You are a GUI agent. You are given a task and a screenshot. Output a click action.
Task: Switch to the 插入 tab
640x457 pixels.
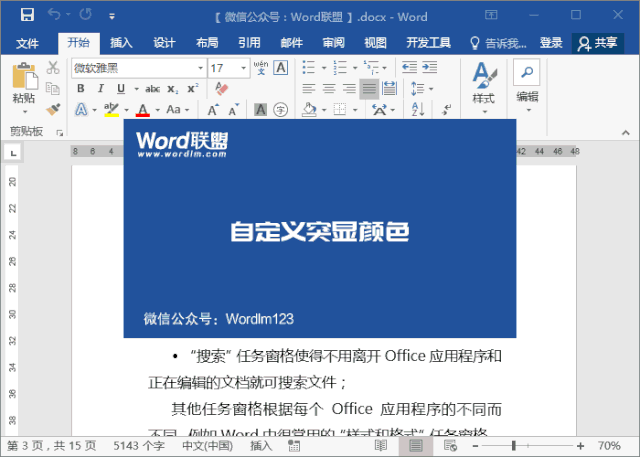click(121, 42)
